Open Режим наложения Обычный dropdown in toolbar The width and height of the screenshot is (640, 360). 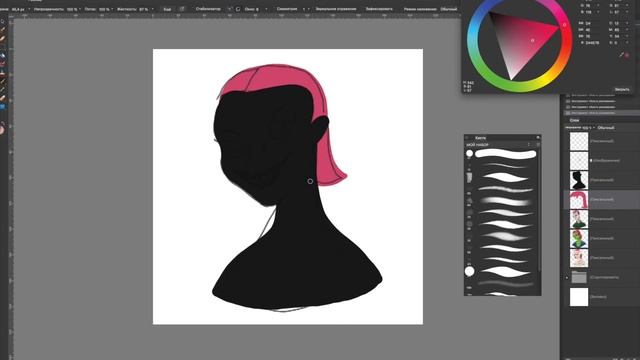(x=449, y=9)
